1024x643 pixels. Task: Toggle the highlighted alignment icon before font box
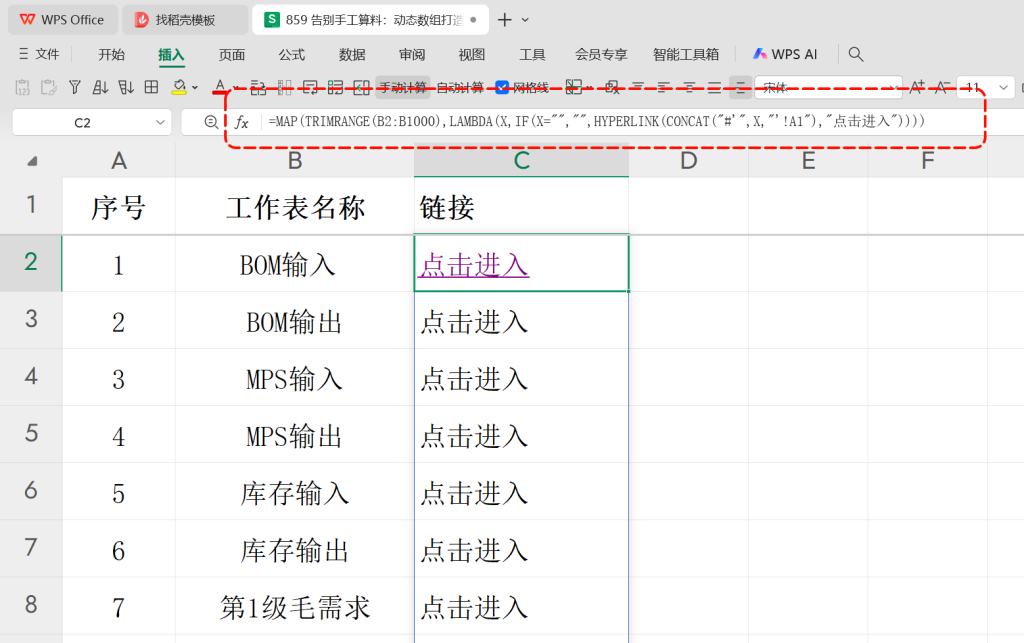coord(740,87)
